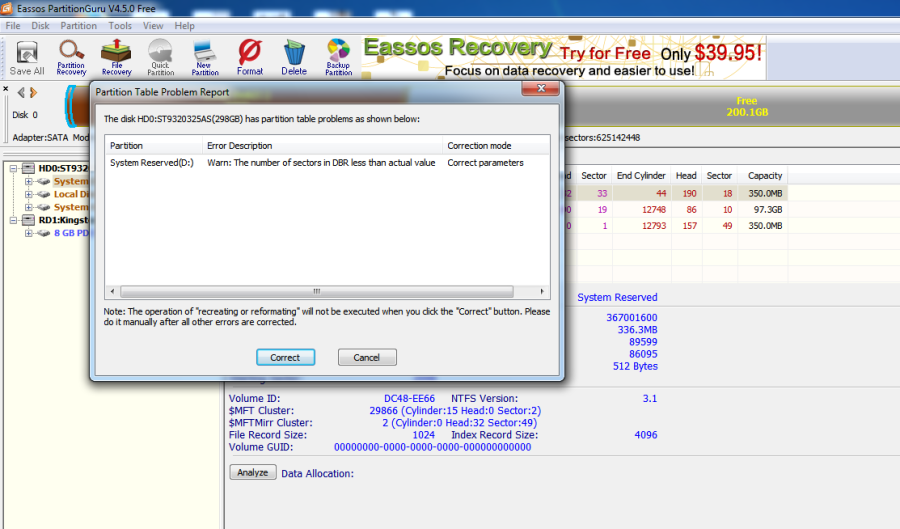900x529 pixels.
Task: Open the Partition Recovery tool
Action: click(71, 58)
